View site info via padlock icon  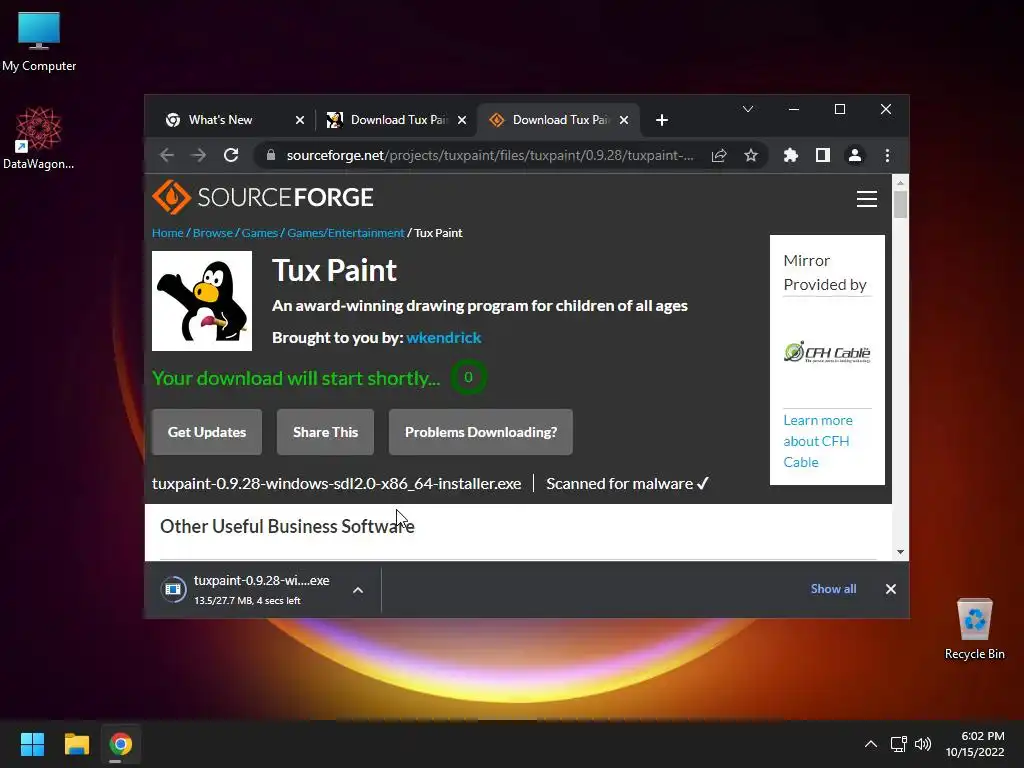(x=271, y=155)
